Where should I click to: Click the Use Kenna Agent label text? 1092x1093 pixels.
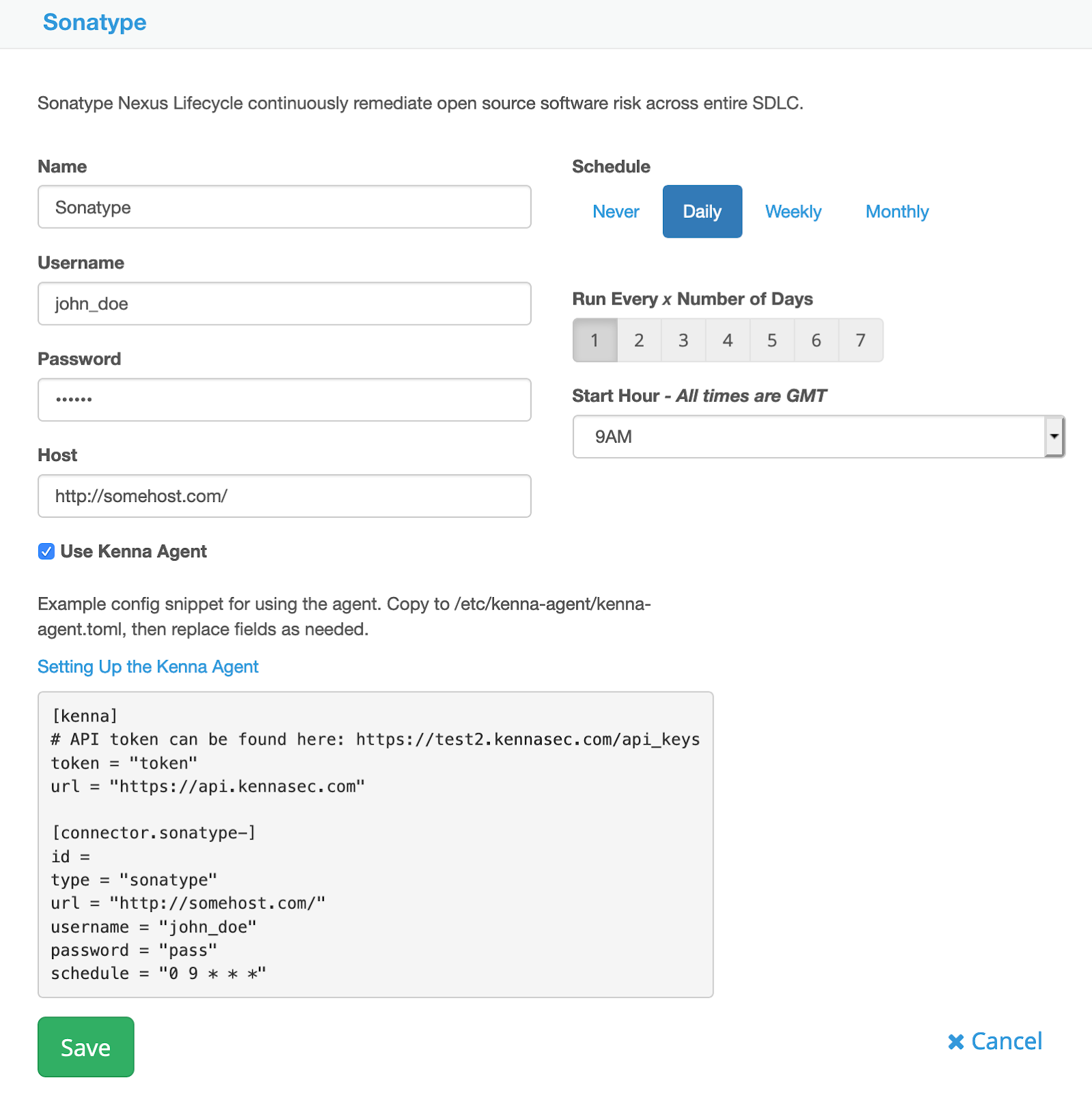(x=133, y=551)
